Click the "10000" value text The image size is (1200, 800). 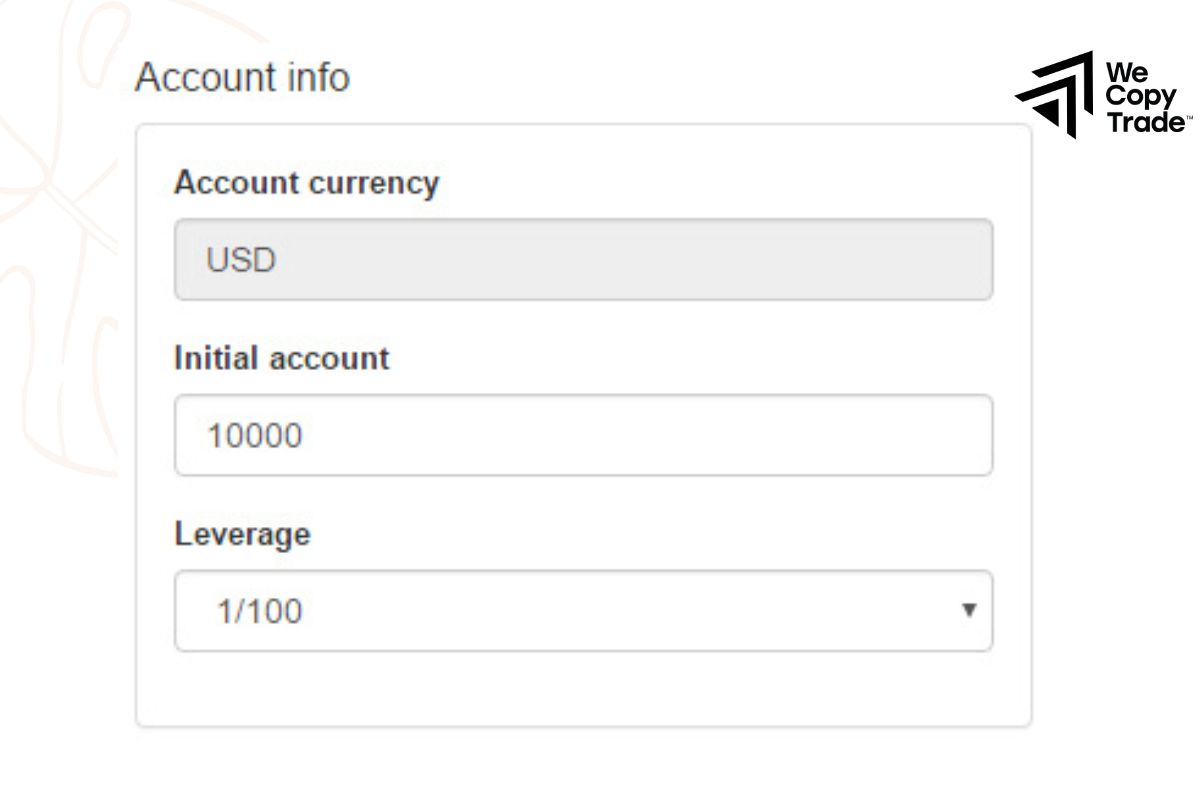point(254,436)
